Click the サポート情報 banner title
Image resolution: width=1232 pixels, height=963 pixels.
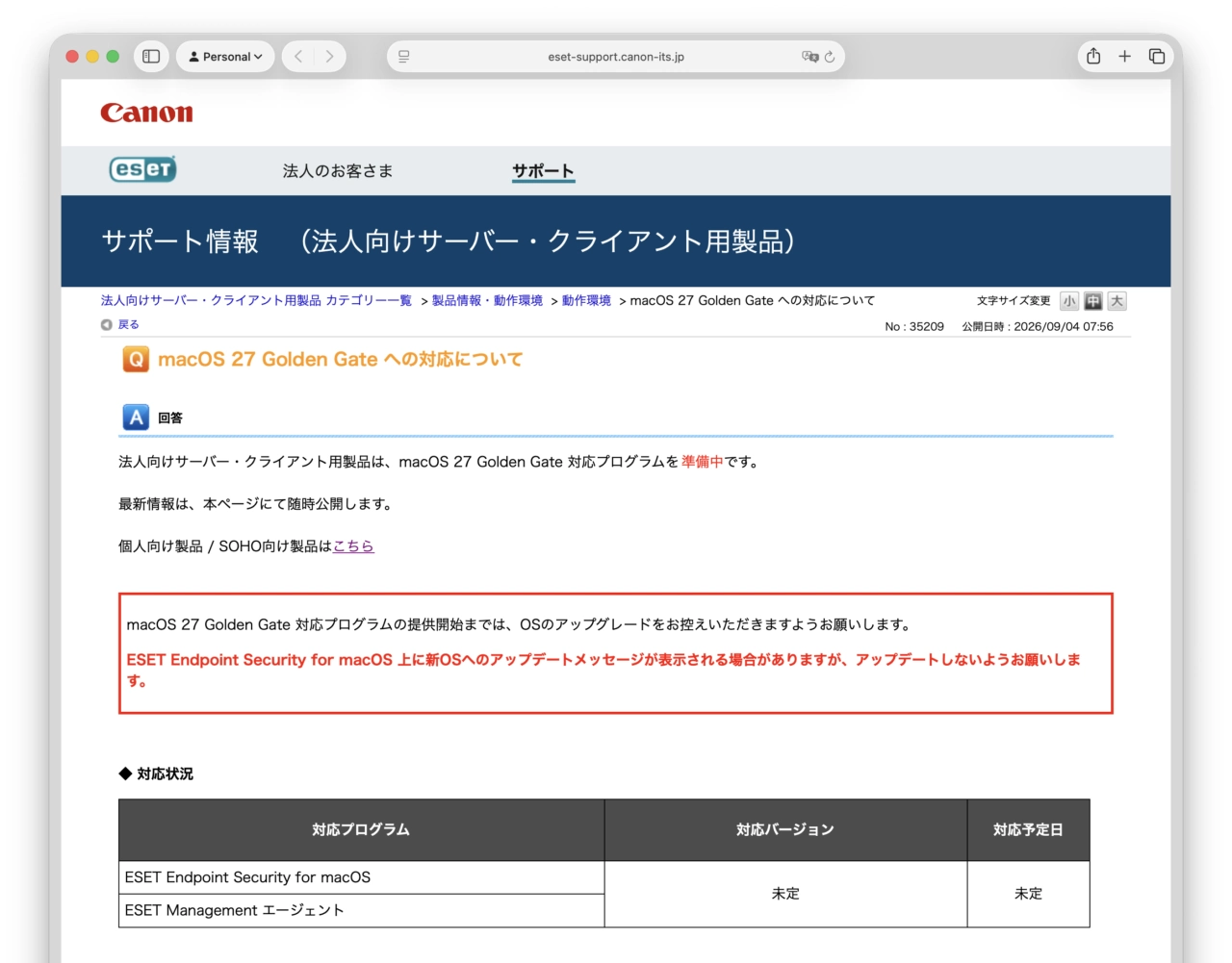click(449, 241)
